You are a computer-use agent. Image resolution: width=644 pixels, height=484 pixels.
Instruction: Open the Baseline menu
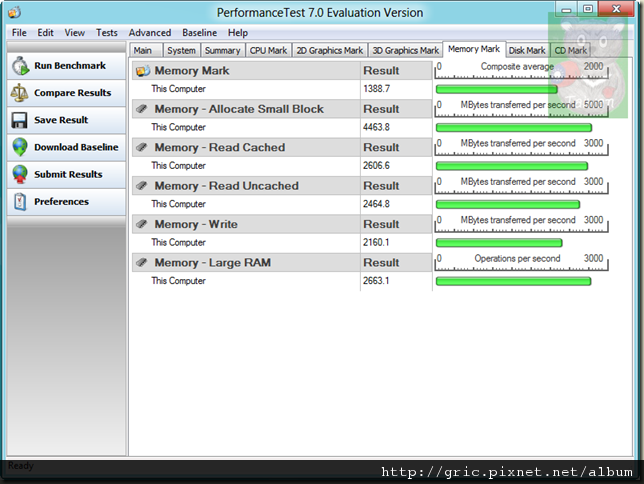199,32
